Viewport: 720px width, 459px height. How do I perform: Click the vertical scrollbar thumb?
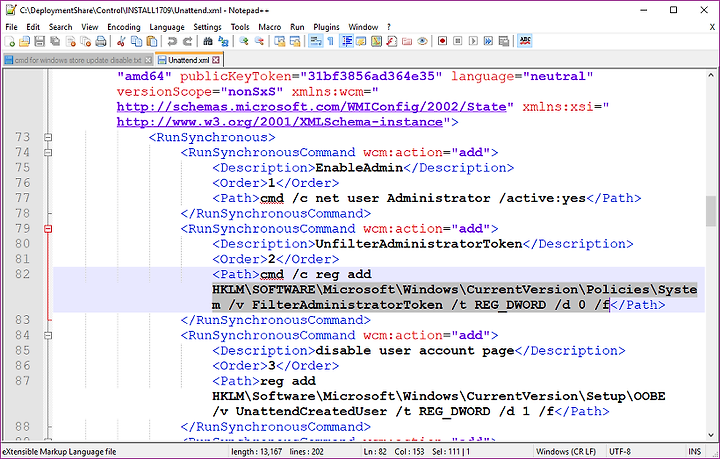711,211
